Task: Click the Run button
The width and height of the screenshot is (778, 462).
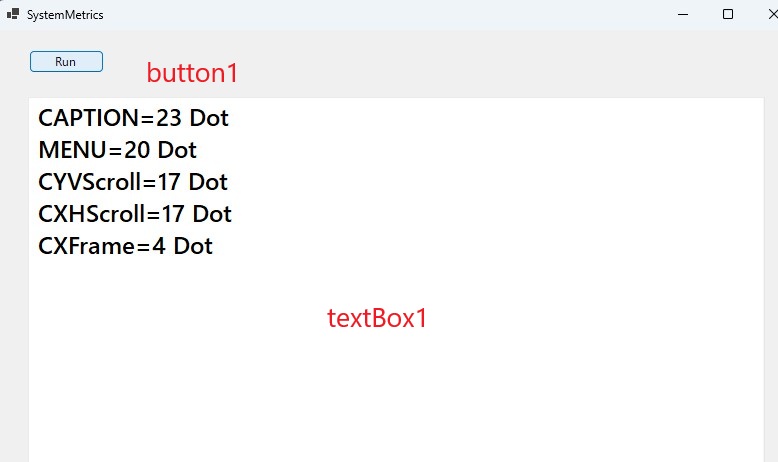Action: (x=66, y=62)
